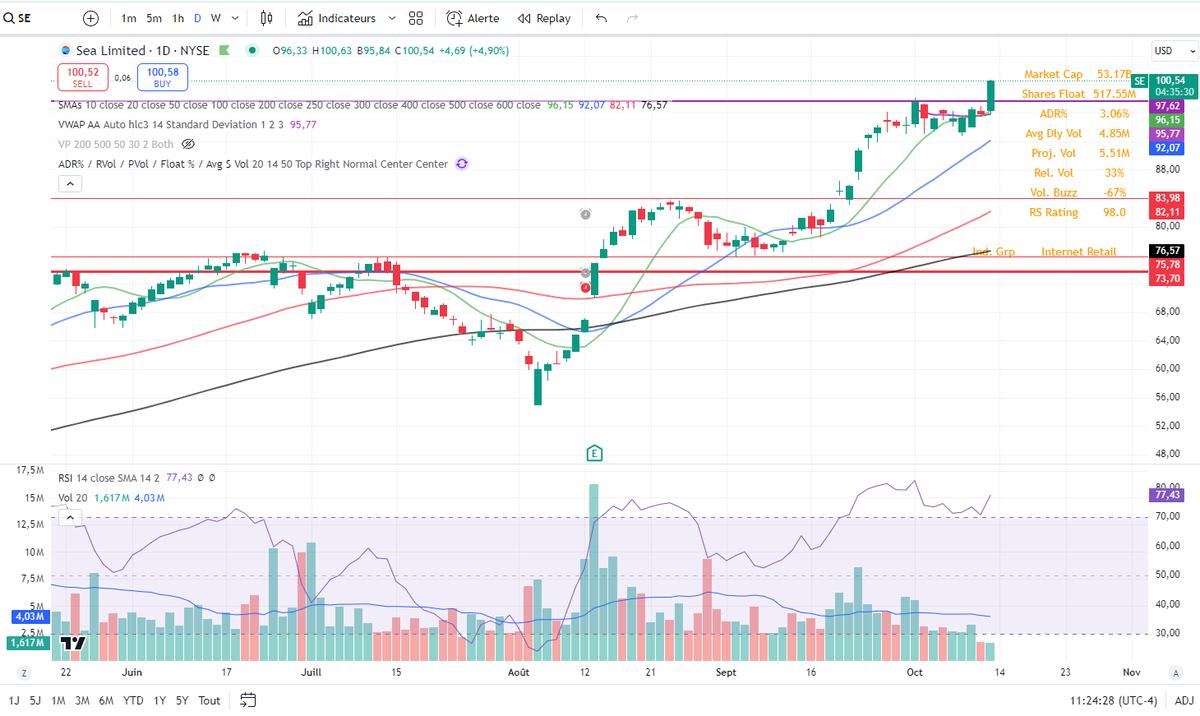Viewport: 1200px width, 716px height.
Task: Set range to Tout
Action: (x=209, y=700)
